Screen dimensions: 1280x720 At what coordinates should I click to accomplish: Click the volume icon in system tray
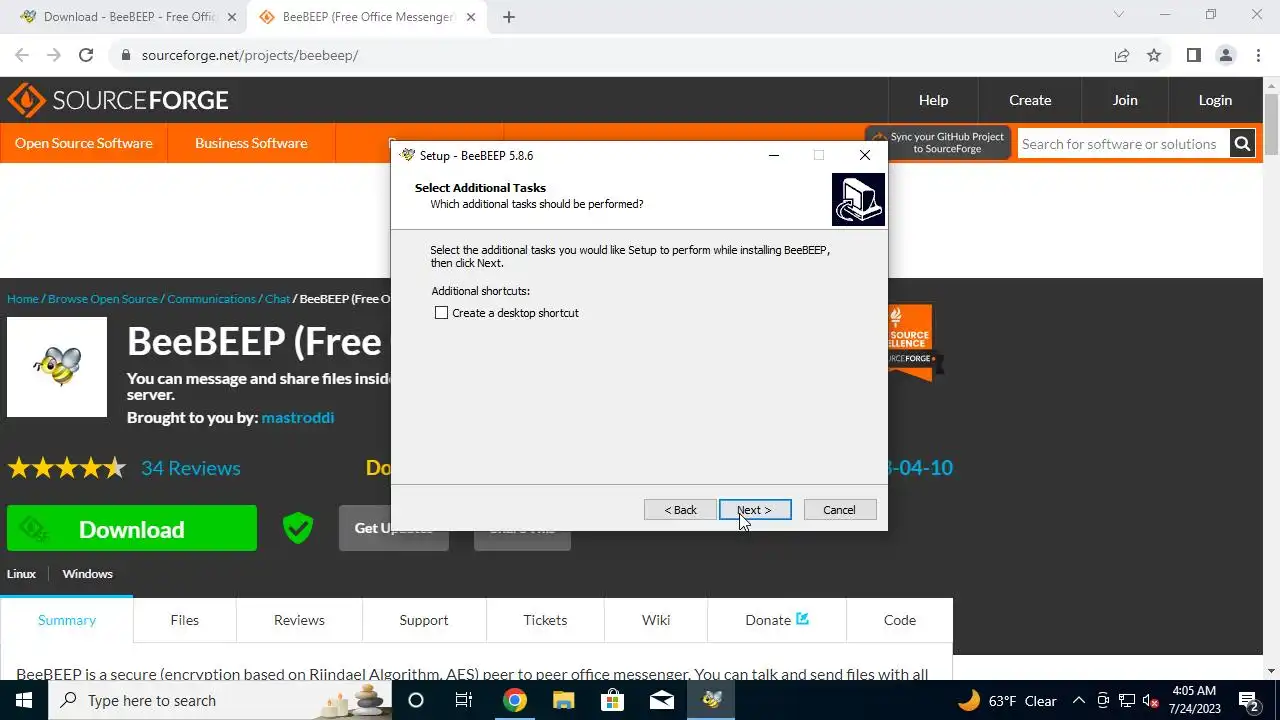[x=1151, y=700]
